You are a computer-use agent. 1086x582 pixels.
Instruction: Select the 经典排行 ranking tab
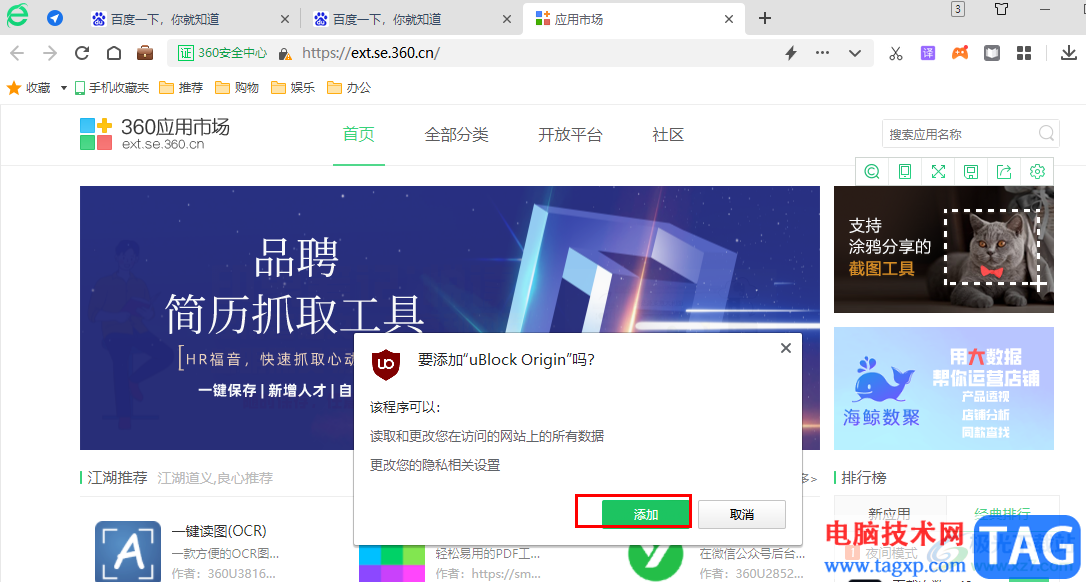[x=1002, y=513]
